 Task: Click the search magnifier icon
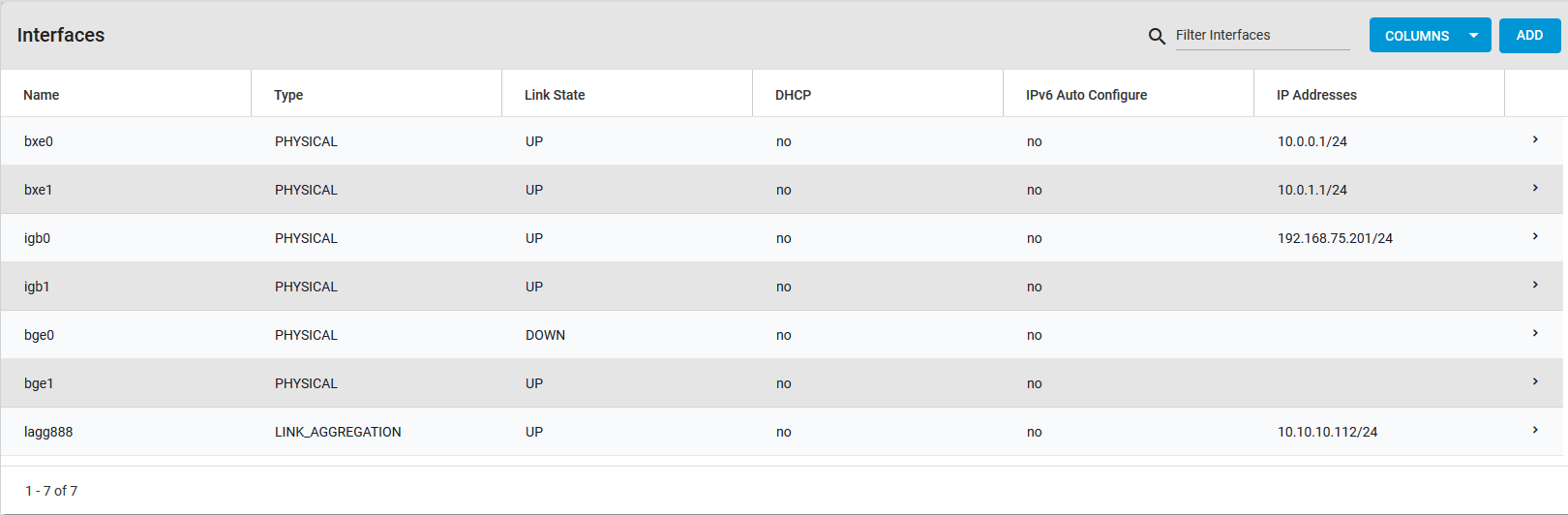pos(1157,36)
